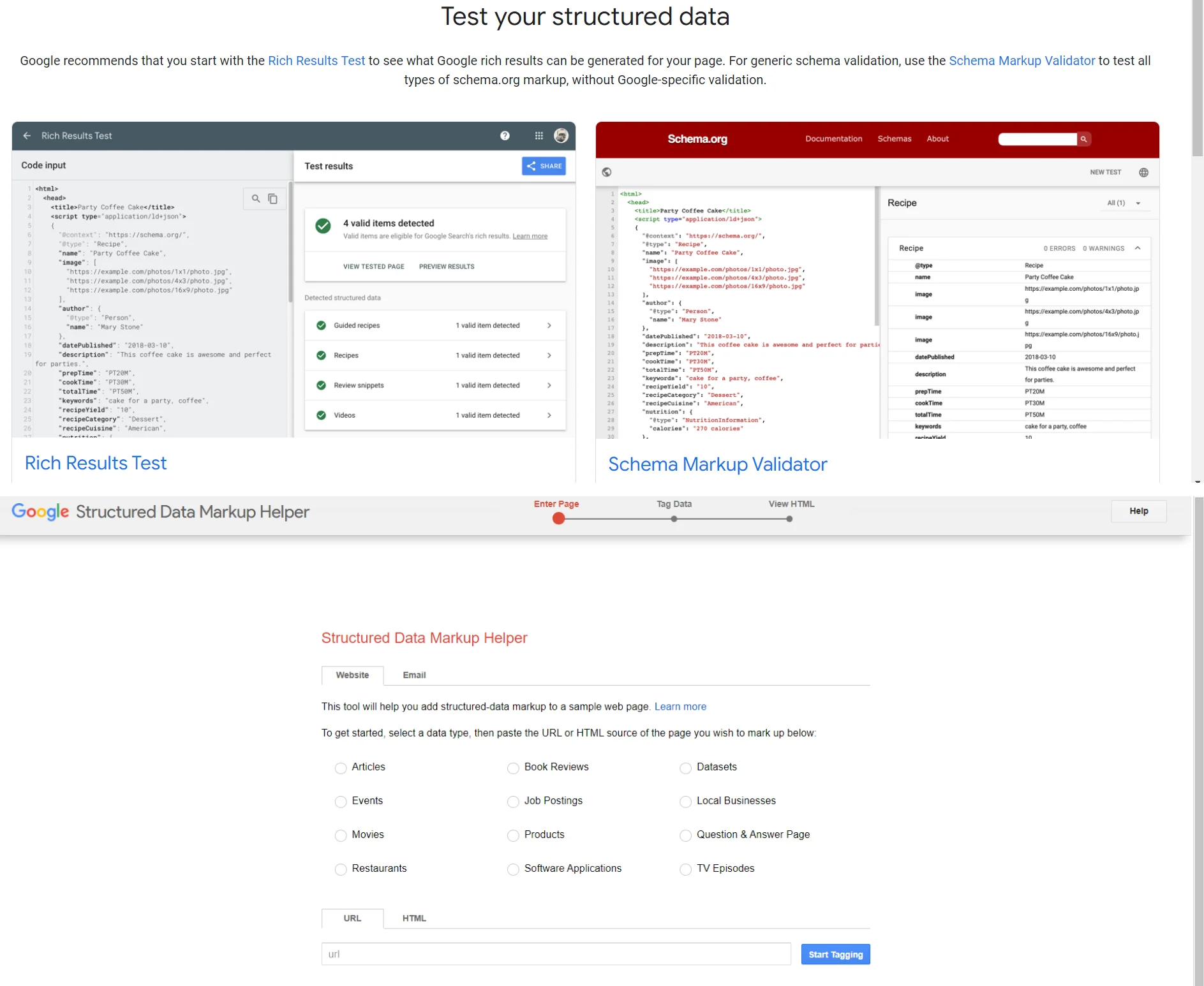Choose the Software Applications option
The height and width of the screenshot is (986, 1204).
(x=513, y=869)
